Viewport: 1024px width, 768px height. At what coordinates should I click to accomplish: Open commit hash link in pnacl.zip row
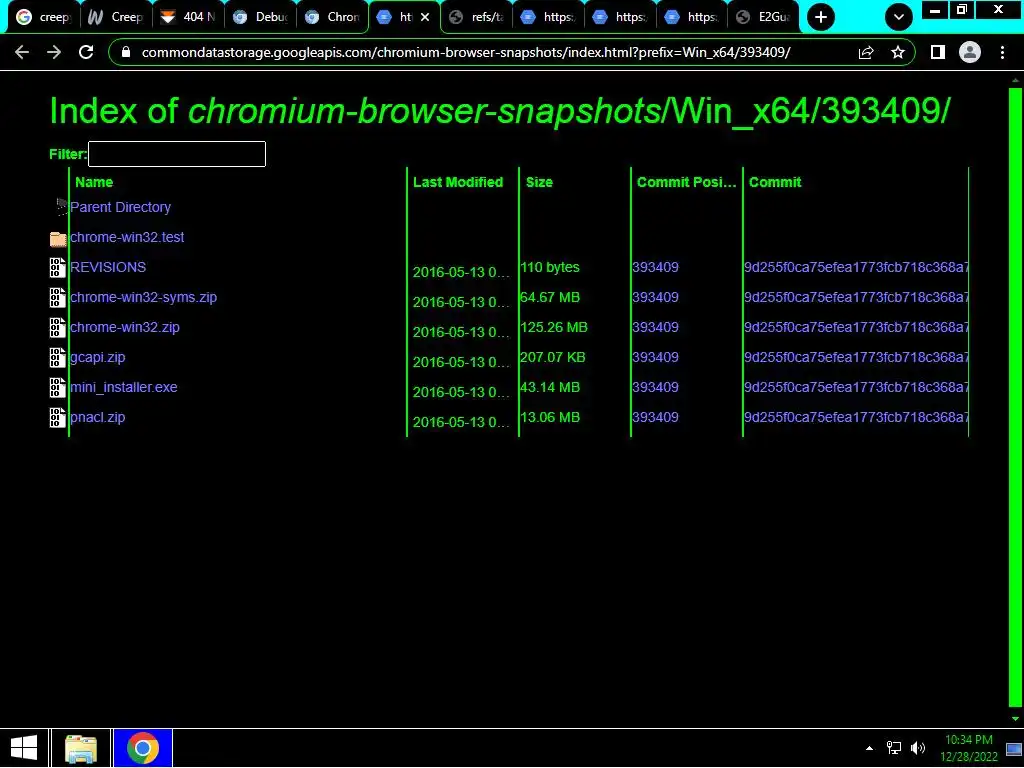pyautogui.click(x=856, y=417)
